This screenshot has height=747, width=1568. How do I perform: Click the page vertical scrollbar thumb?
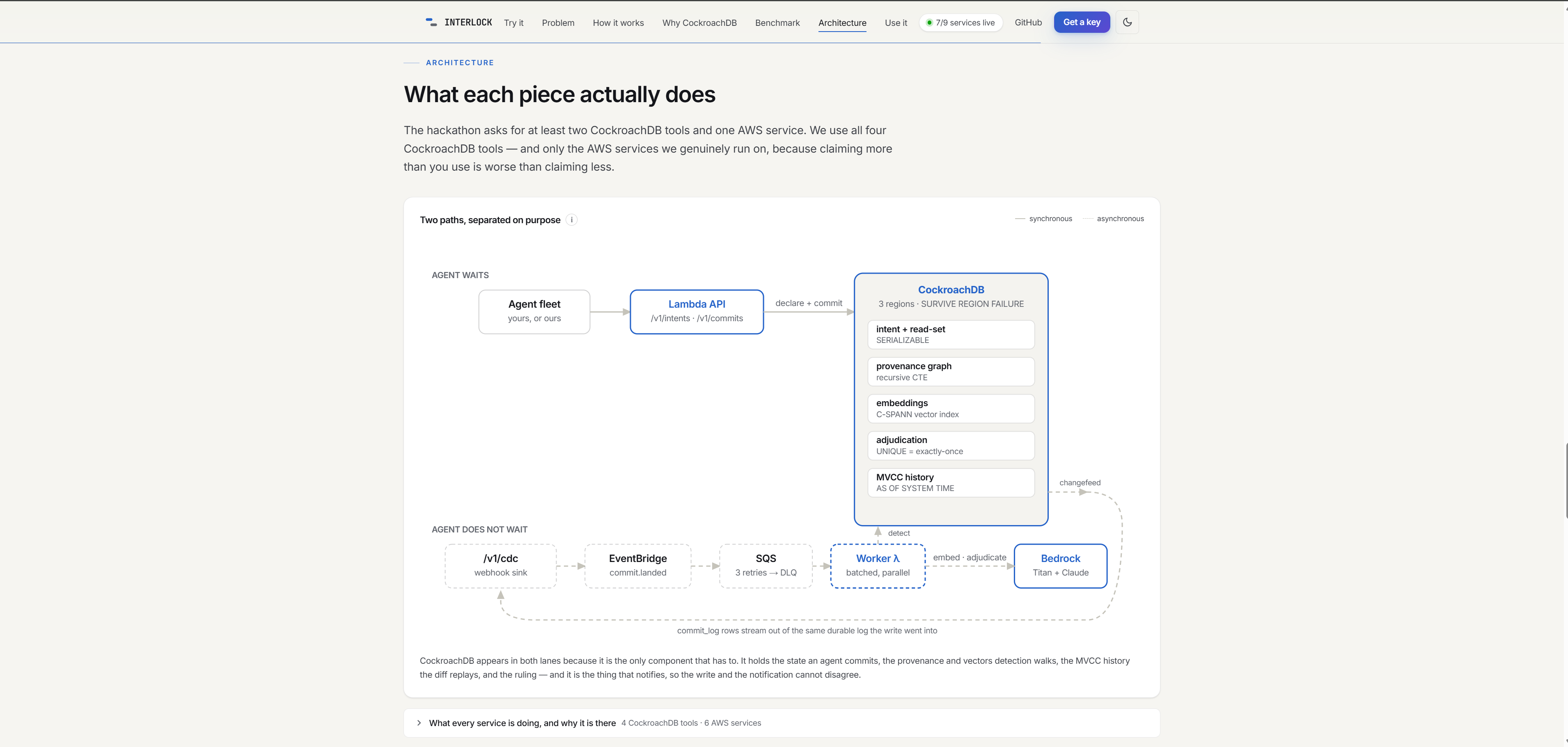click(1566, 481)
